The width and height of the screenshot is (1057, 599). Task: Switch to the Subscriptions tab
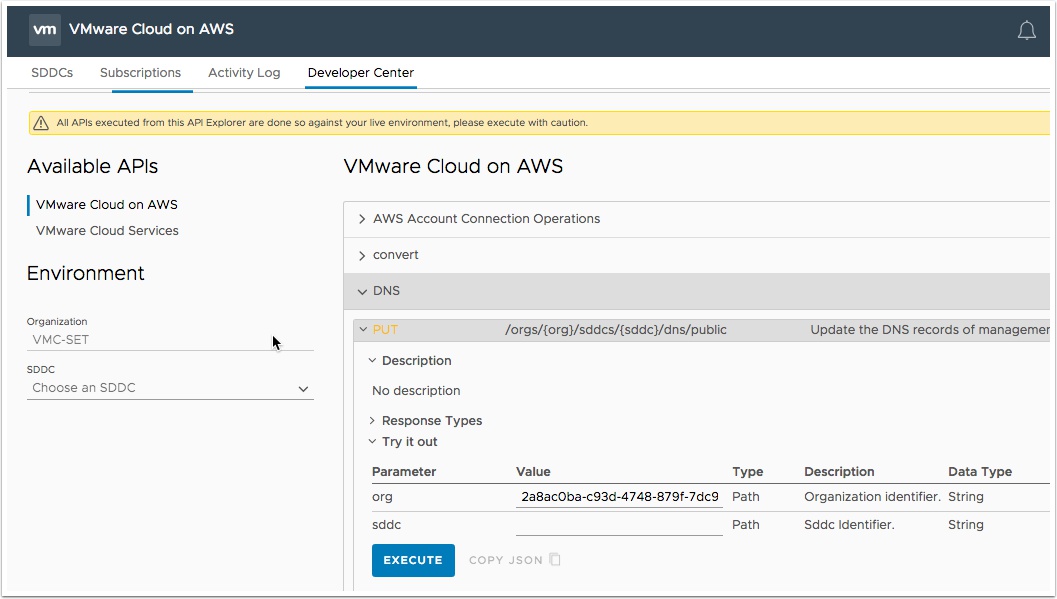(140, 73)
